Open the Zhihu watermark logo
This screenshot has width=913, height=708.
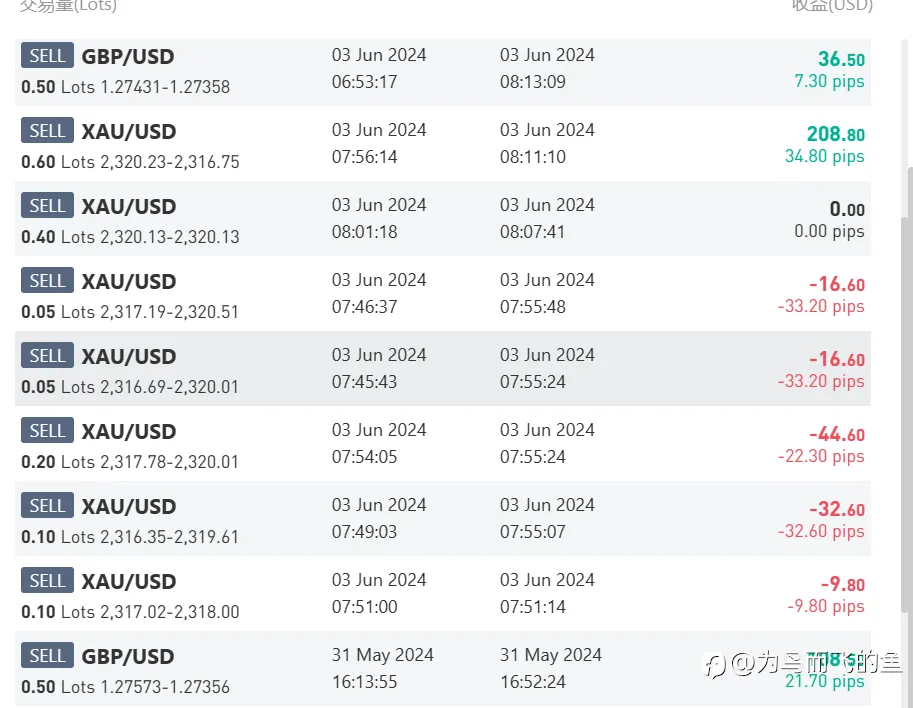tap(714, 665)
